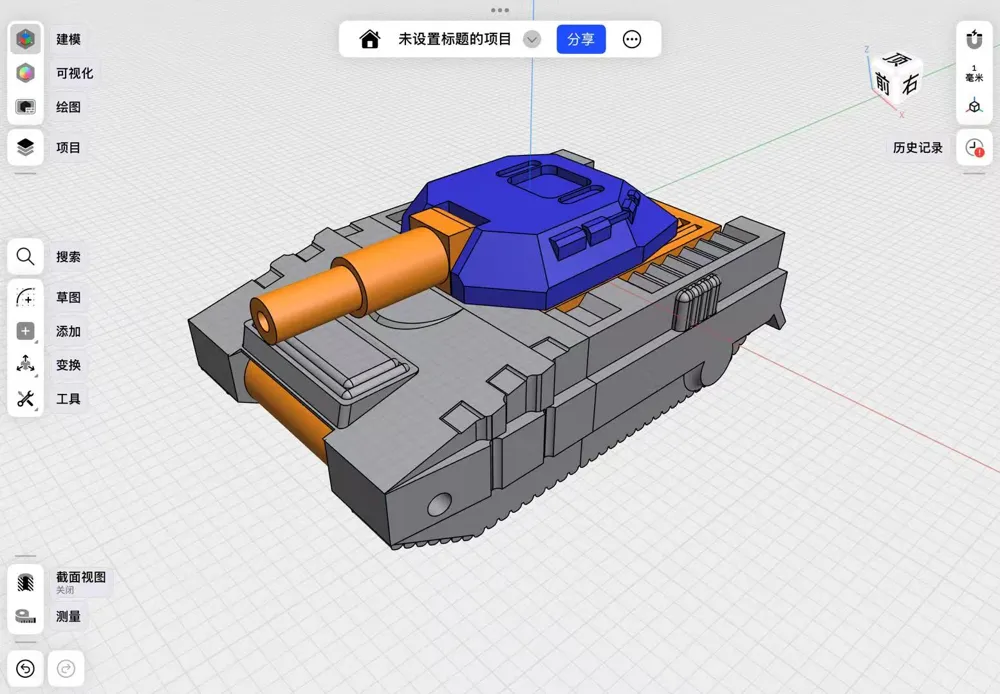Open the 历史记录 clock icon
Screen dimensions: 1000x694
coord(974,148)
